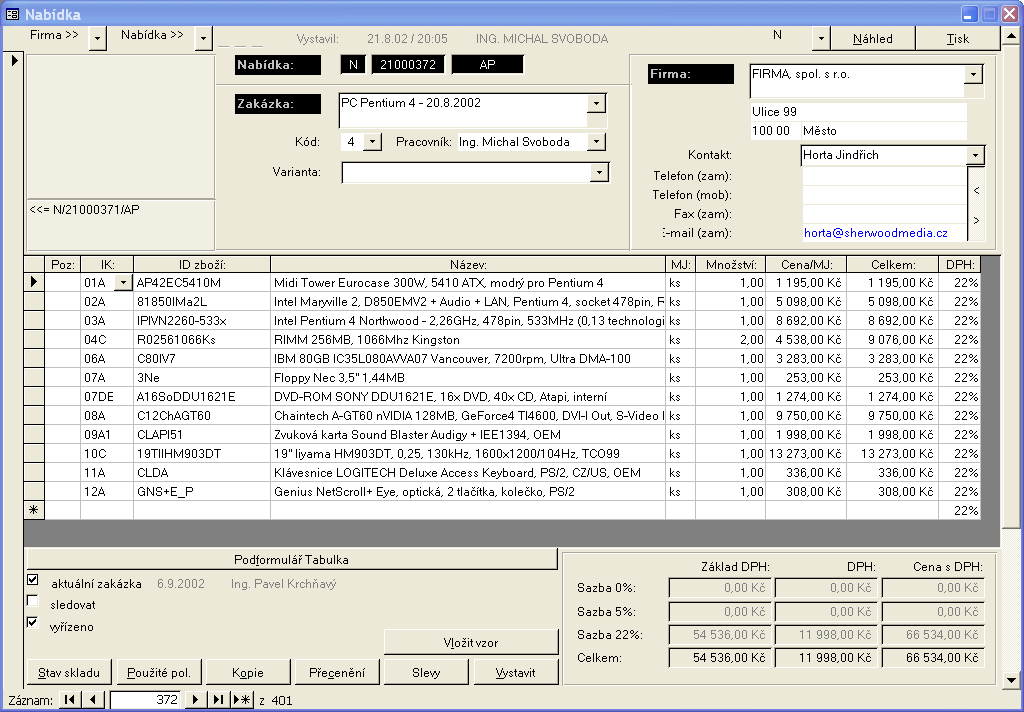Go to the previous record

pos(92,700)
